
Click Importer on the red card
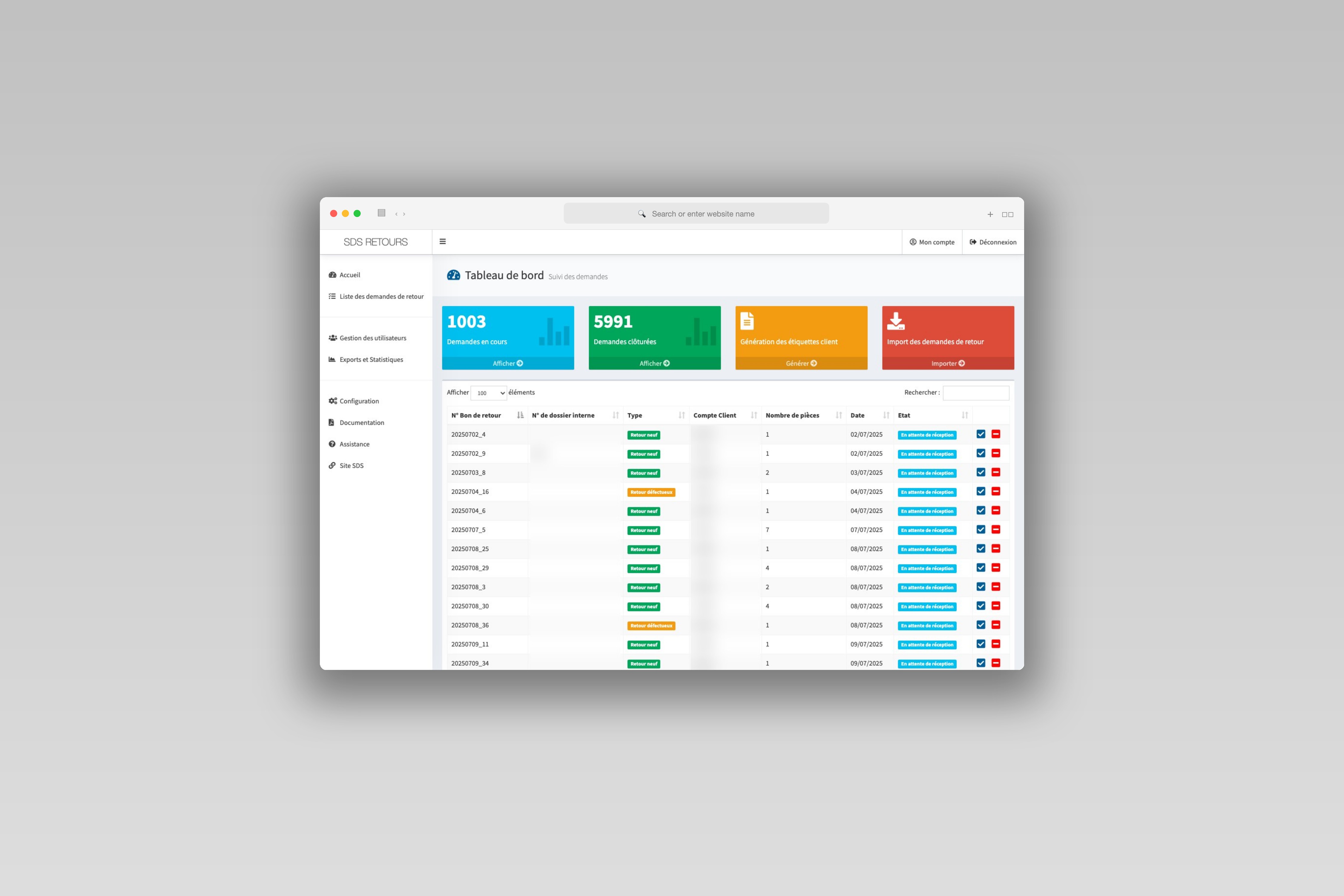tap(948, 363)
